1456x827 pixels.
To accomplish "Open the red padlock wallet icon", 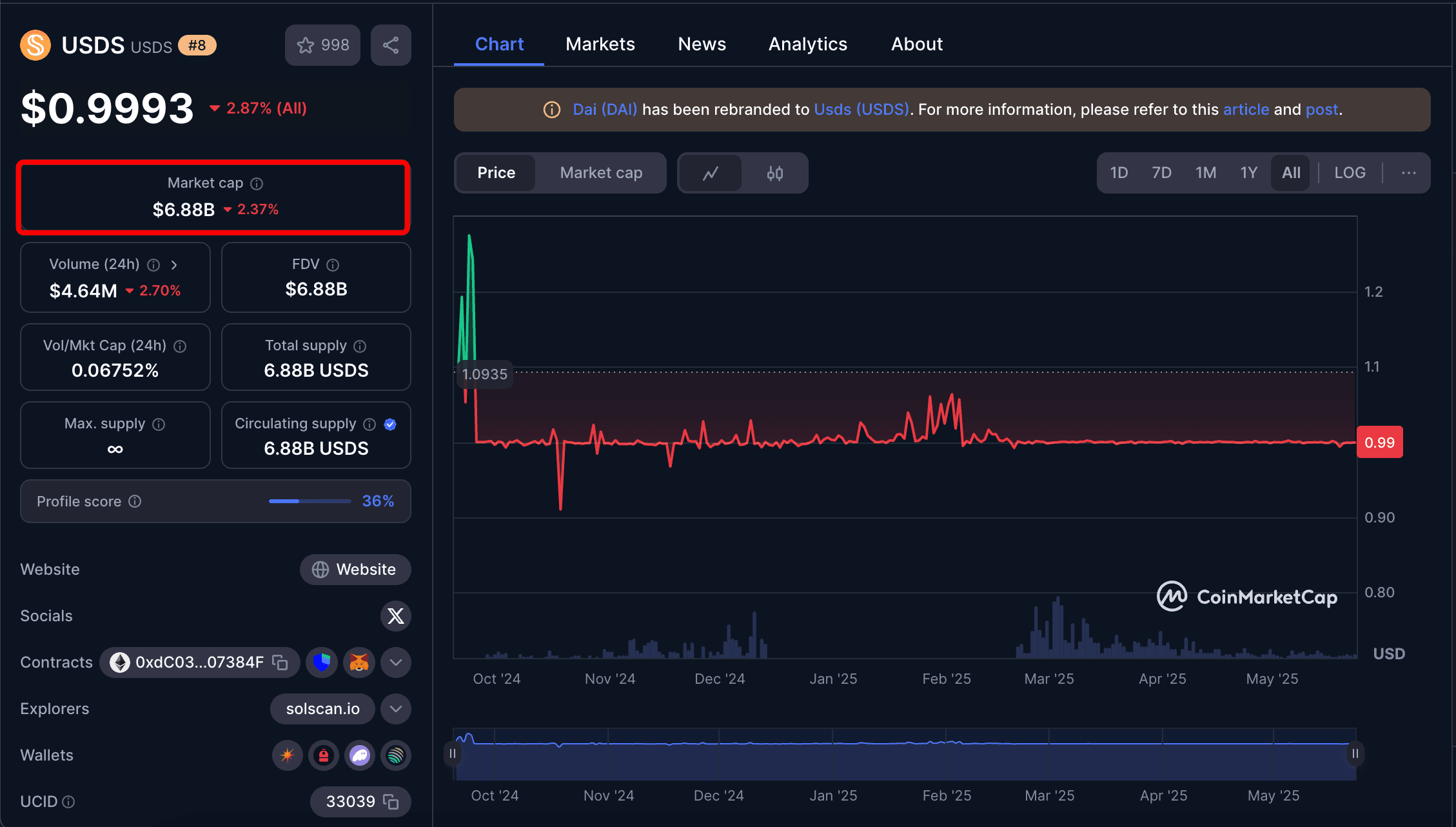I will tap(324, 755).
